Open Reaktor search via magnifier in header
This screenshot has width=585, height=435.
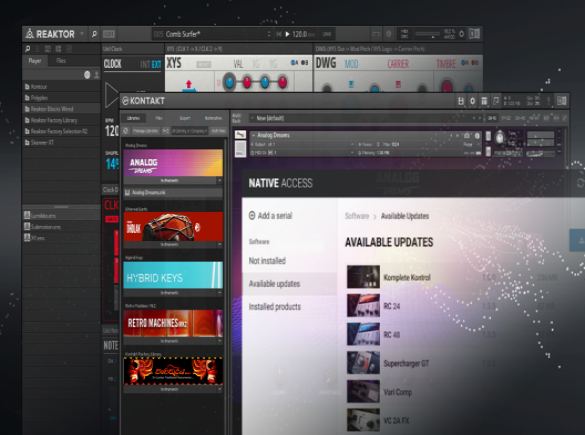tap(94, 34)
